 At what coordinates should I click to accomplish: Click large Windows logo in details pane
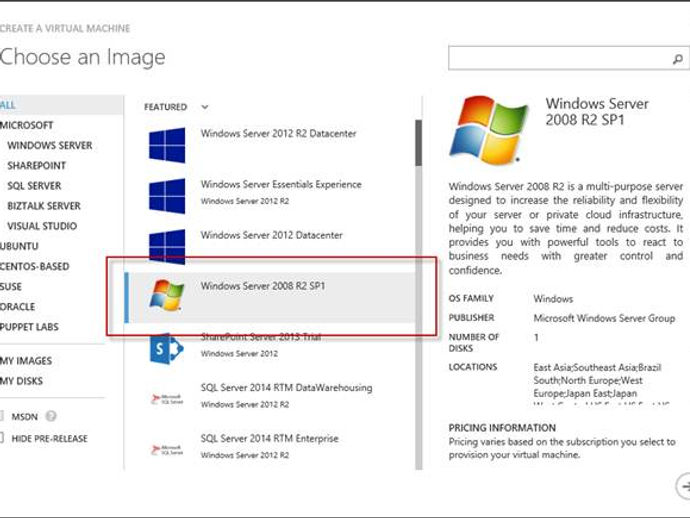click(x=488, y=130)
